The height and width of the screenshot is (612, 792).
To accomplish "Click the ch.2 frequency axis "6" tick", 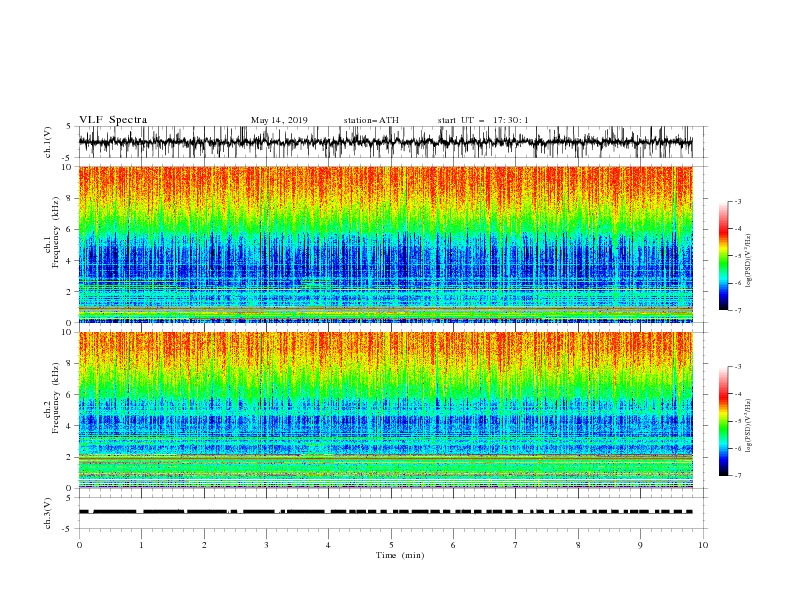I will pyautogui.click(x=70, y=395).
